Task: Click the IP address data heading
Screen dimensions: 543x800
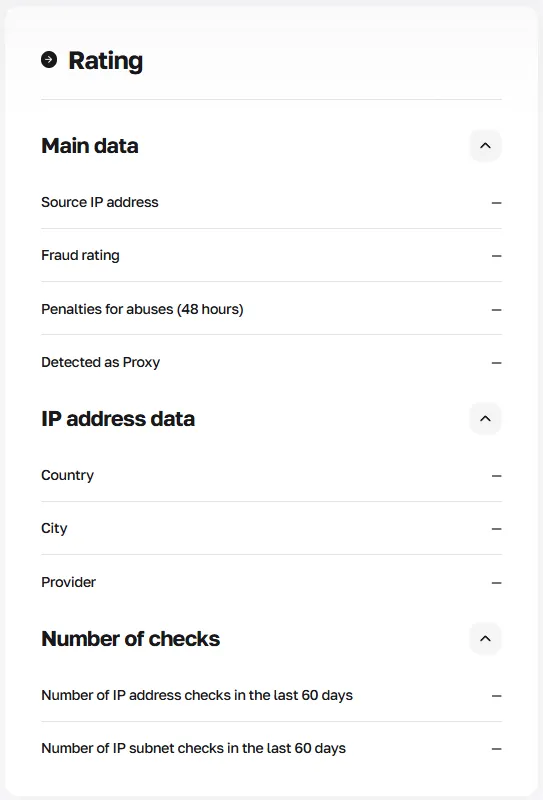Action: (118, 419)
